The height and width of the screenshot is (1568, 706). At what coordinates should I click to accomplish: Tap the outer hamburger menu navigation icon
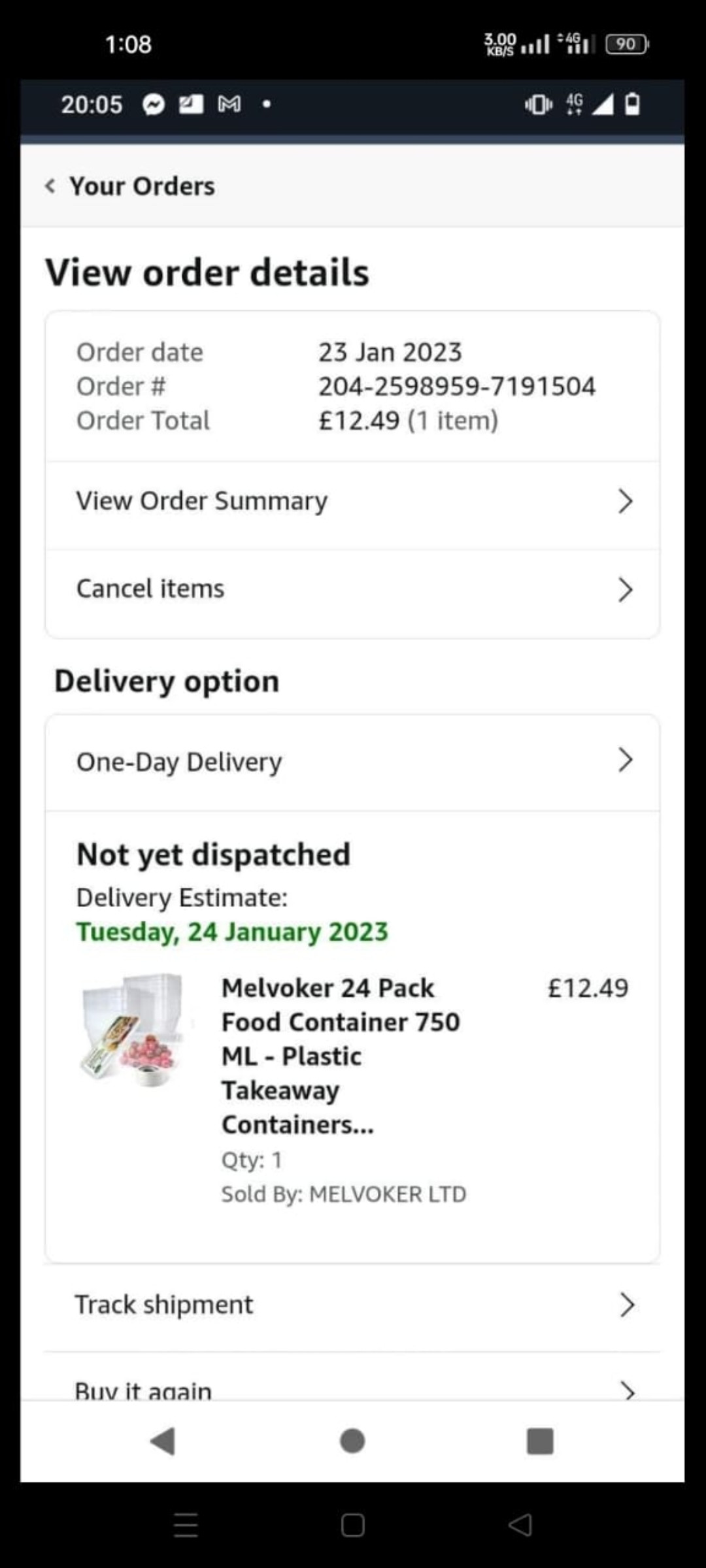pos(186,1525)
